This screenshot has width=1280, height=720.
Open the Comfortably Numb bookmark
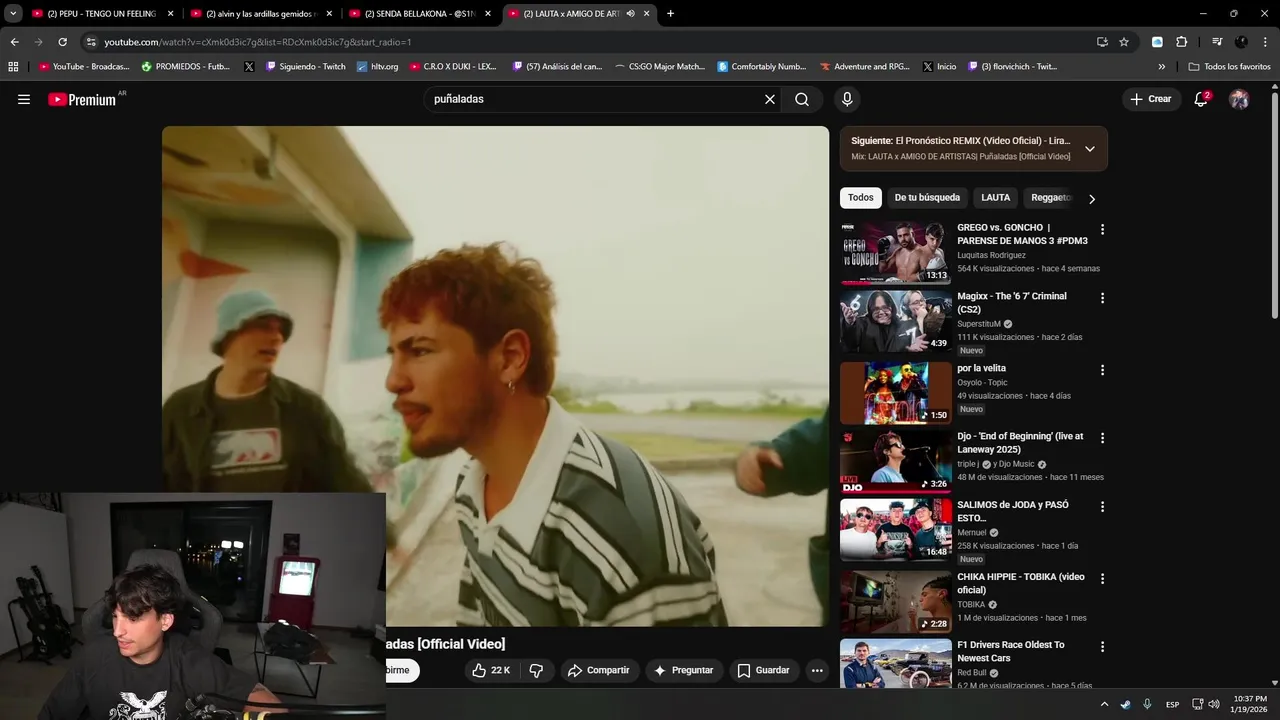761,67
